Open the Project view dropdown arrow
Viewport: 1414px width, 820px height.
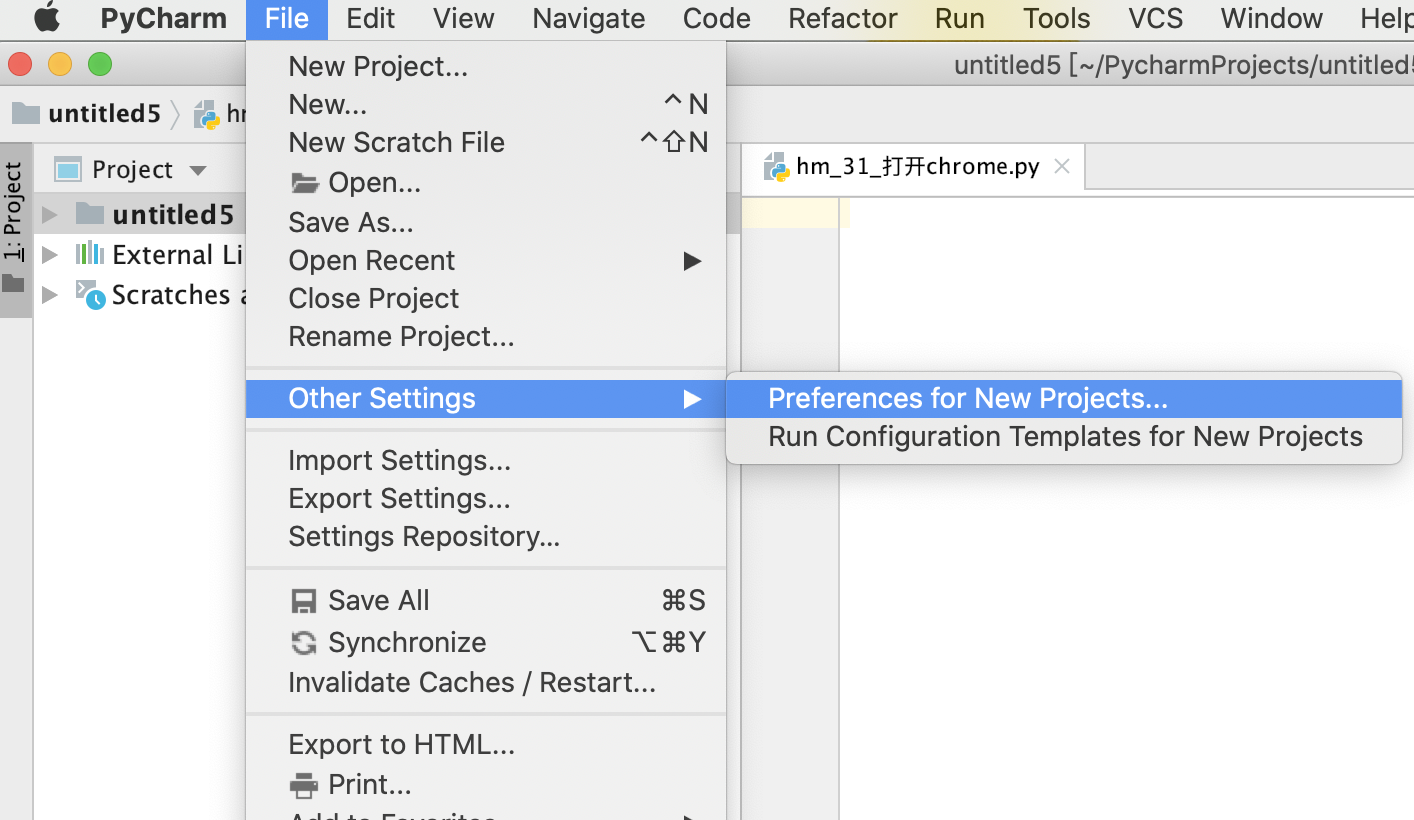[198, 171]
